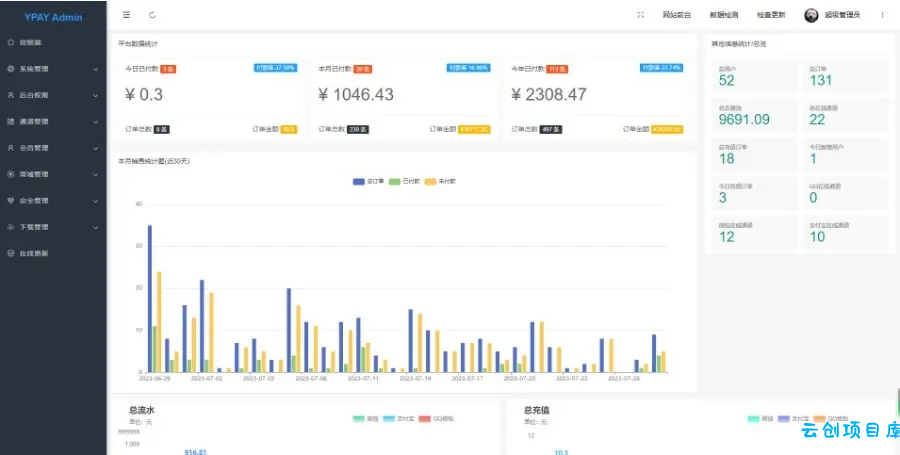Click the 会员管理 person icon in sidebar
This screenshot has height=455, width=900.
pyautogui.click(x=11, y=148)
